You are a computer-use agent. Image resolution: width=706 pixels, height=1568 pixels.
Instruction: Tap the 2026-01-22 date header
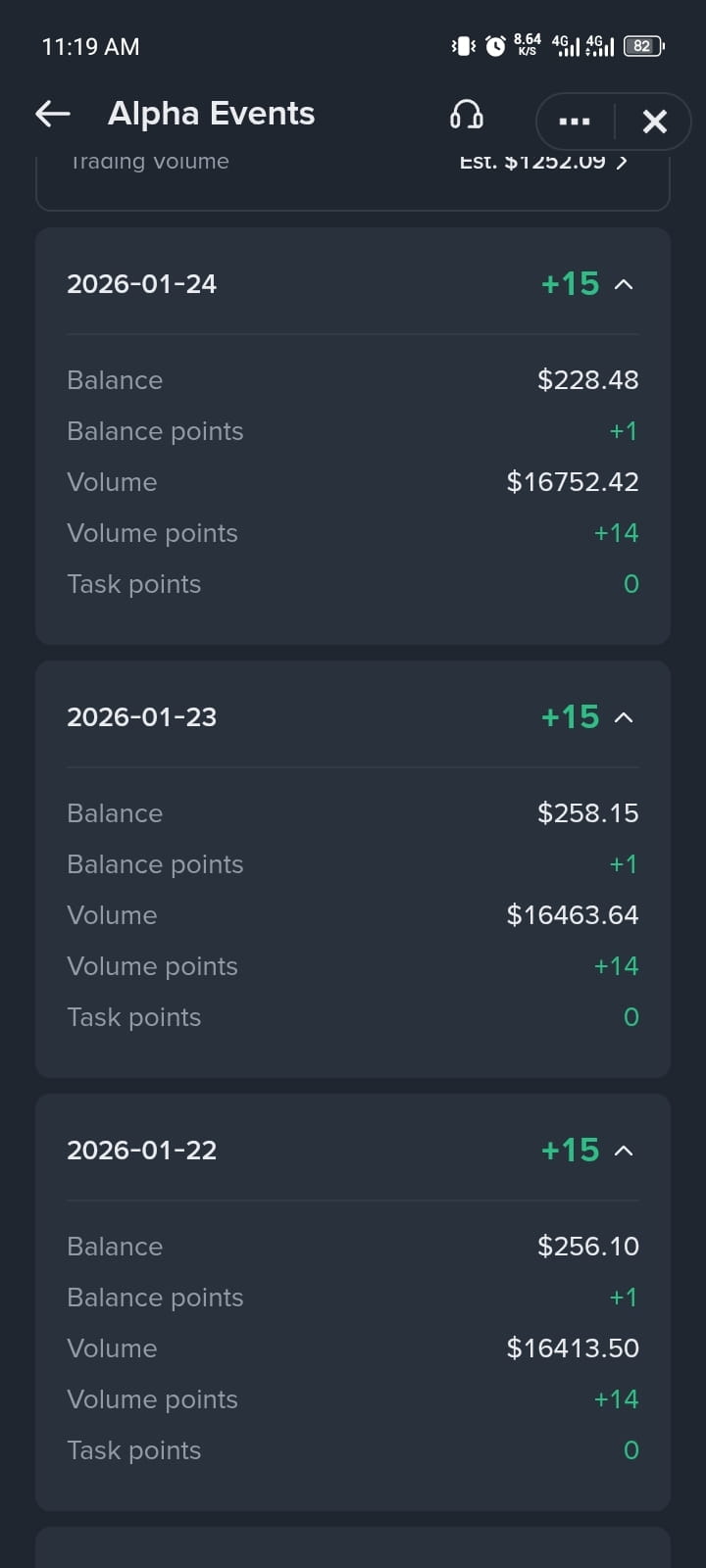pos(141,1151)
